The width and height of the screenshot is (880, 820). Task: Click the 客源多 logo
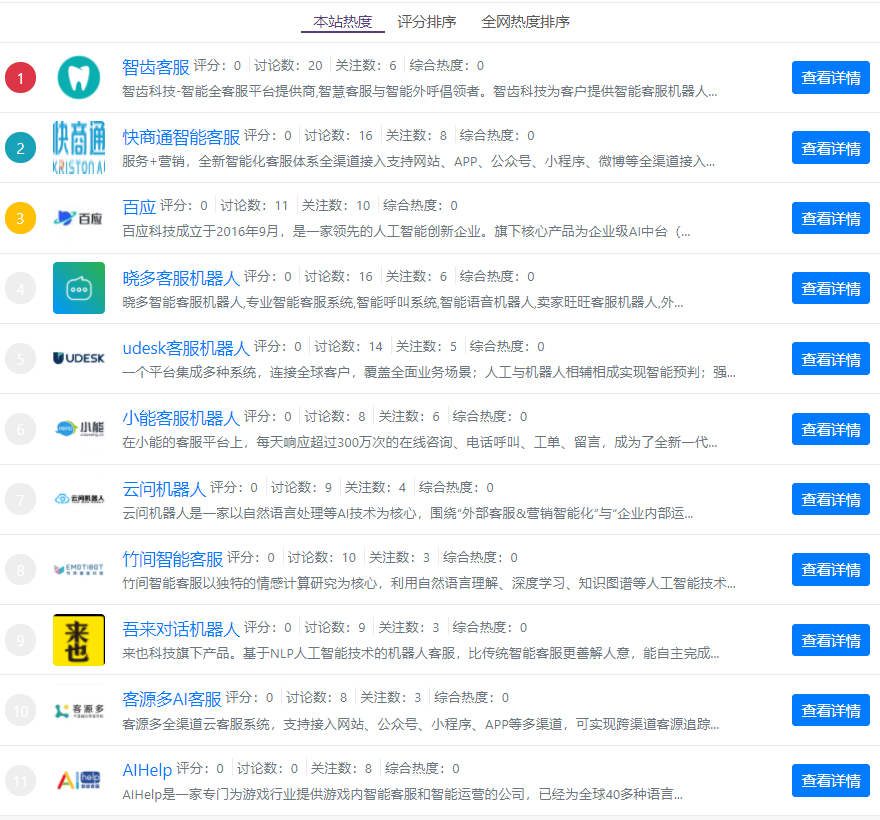click(79, 711)
